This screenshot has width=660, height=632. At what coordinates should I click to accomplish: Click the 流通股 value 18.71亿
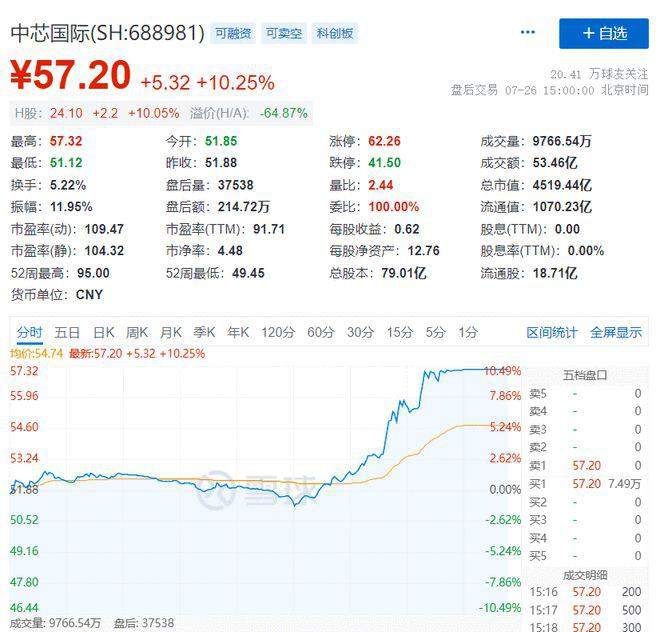[555, 273]
